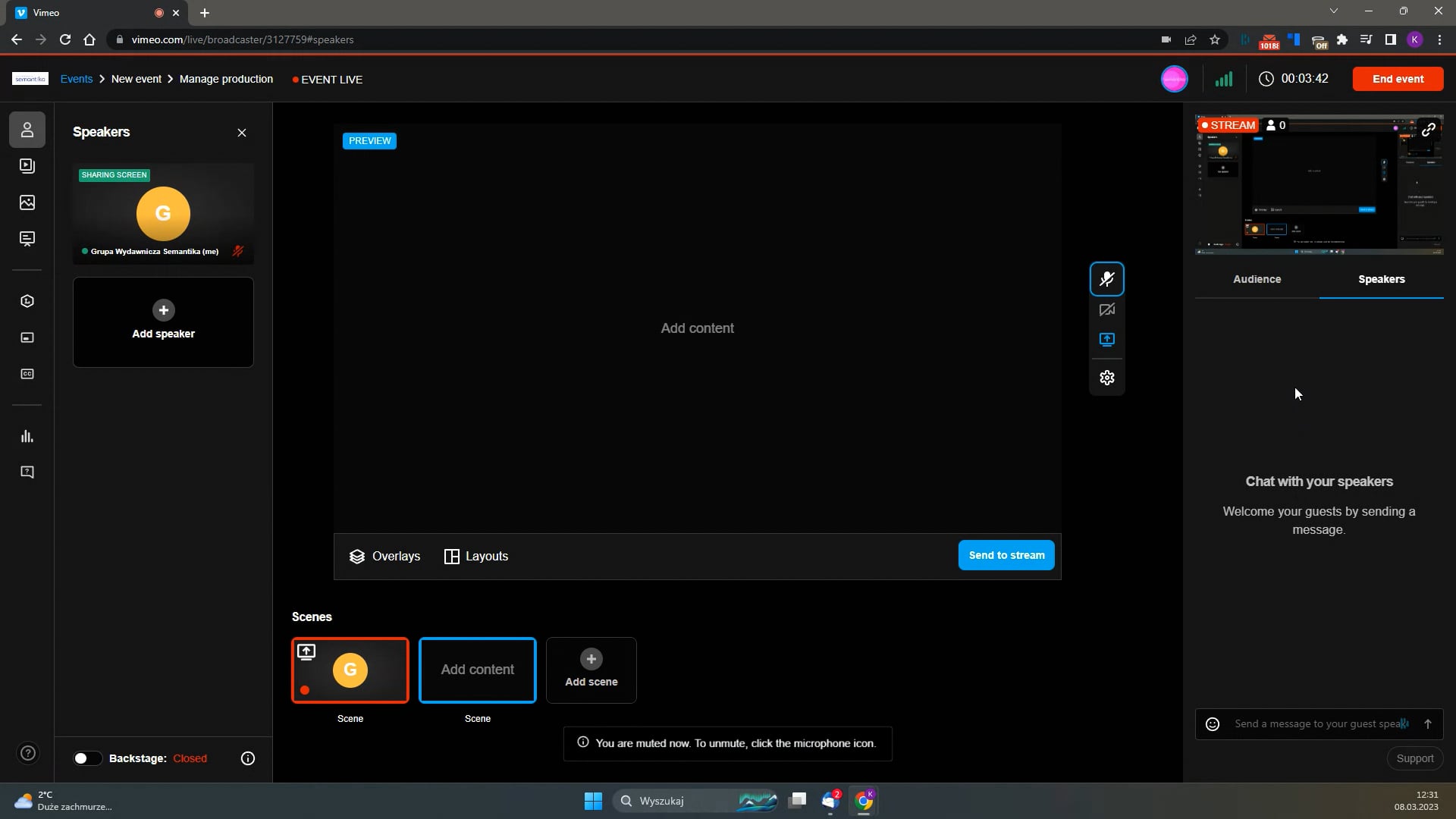Select Grupa Wydawnicza Semantika speaker thumbnail
This screenshot has width=1456, height=819.
tap(163, 214)
